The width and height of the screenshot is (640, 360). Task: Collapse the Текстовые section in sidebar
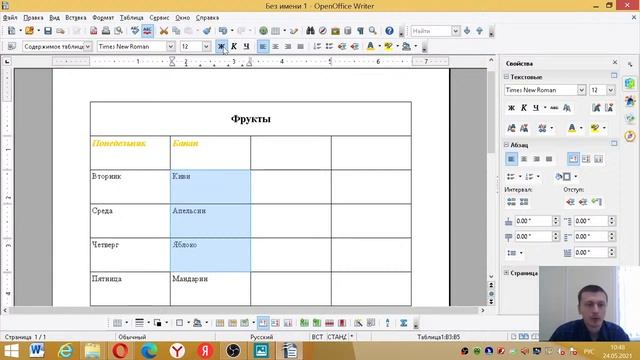pos(507,77)
